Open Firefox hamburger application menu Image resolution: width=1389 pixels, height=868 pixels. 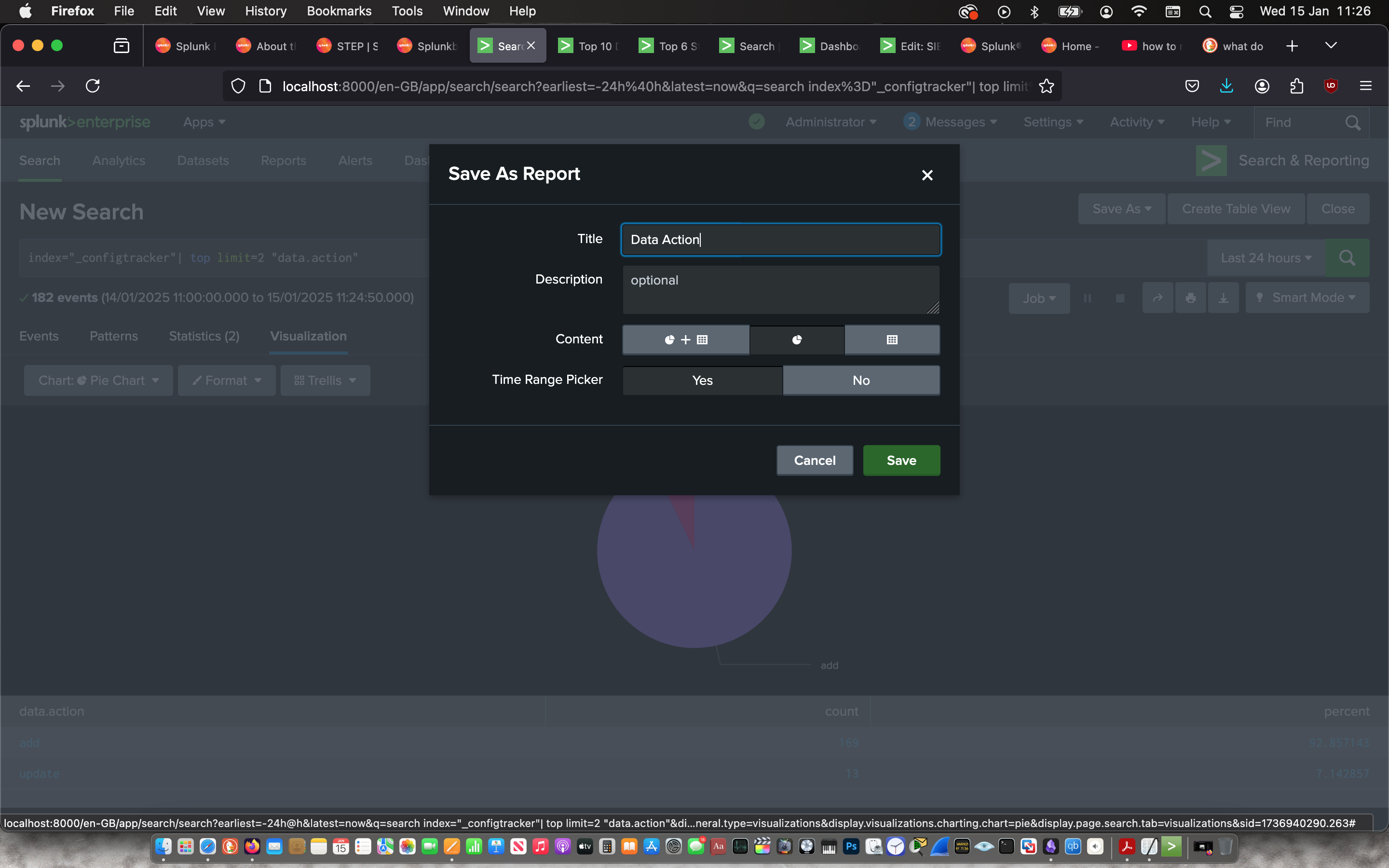pyautogui.click(x=1365, y=86)
